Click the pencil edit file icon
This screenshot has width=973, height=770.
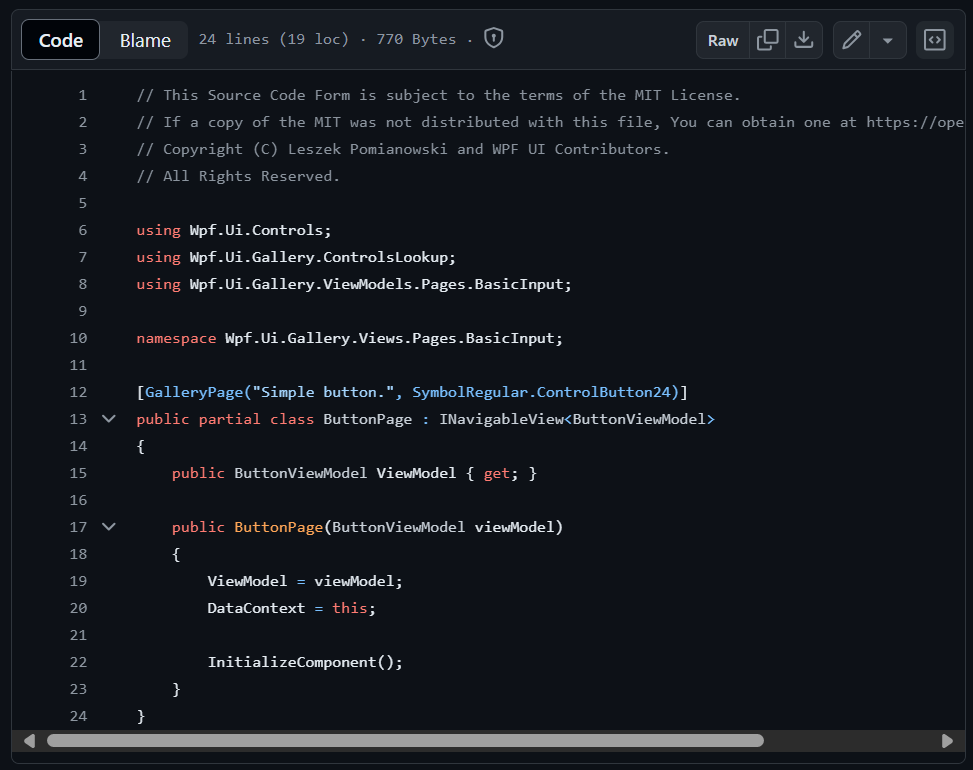click(x=852, y=40)
